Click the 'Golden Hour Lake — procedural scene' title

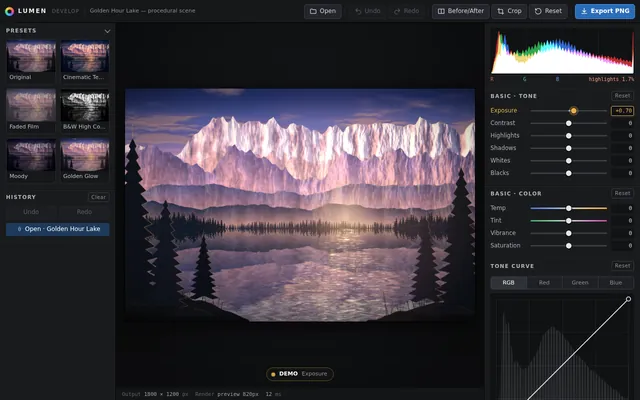point(142,11)
